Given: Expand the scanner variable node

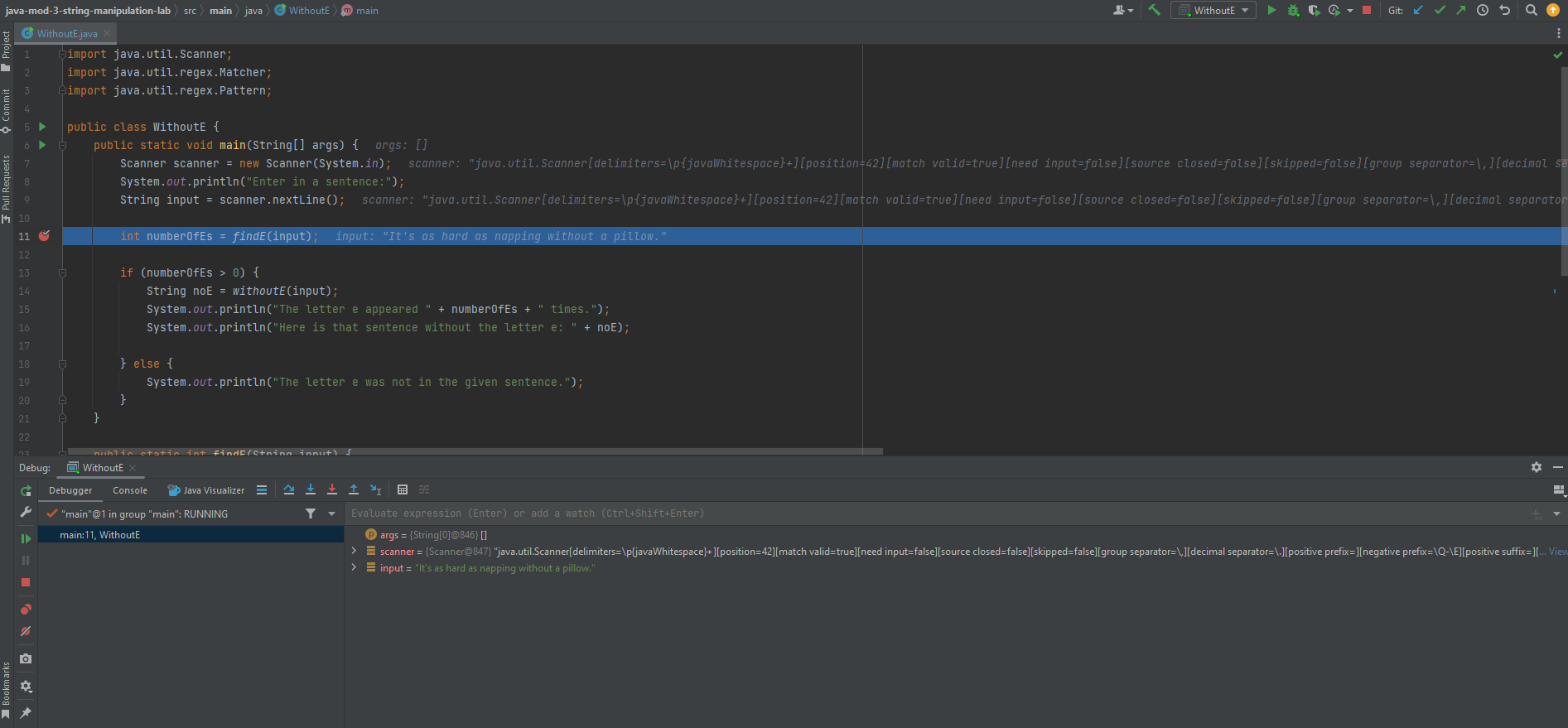Looking at the screenshot, I should 355,551.
